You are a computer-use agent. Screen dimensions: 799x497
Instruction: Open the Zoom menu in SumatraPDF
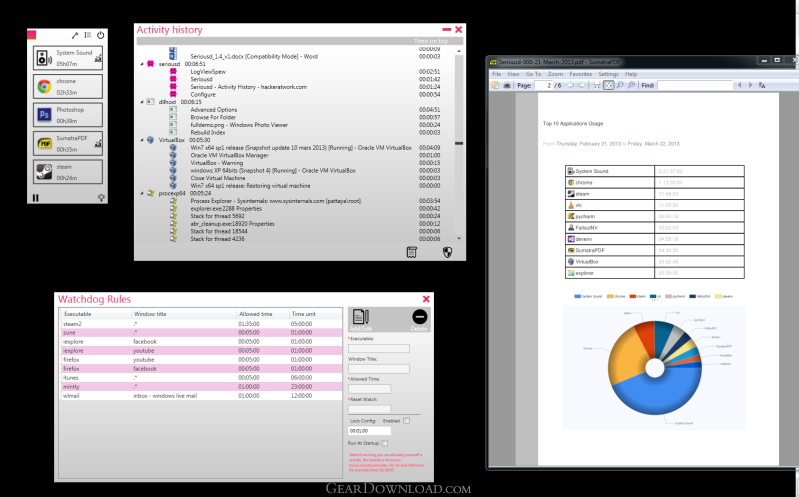pyautogui.click(x=555, y=74)
